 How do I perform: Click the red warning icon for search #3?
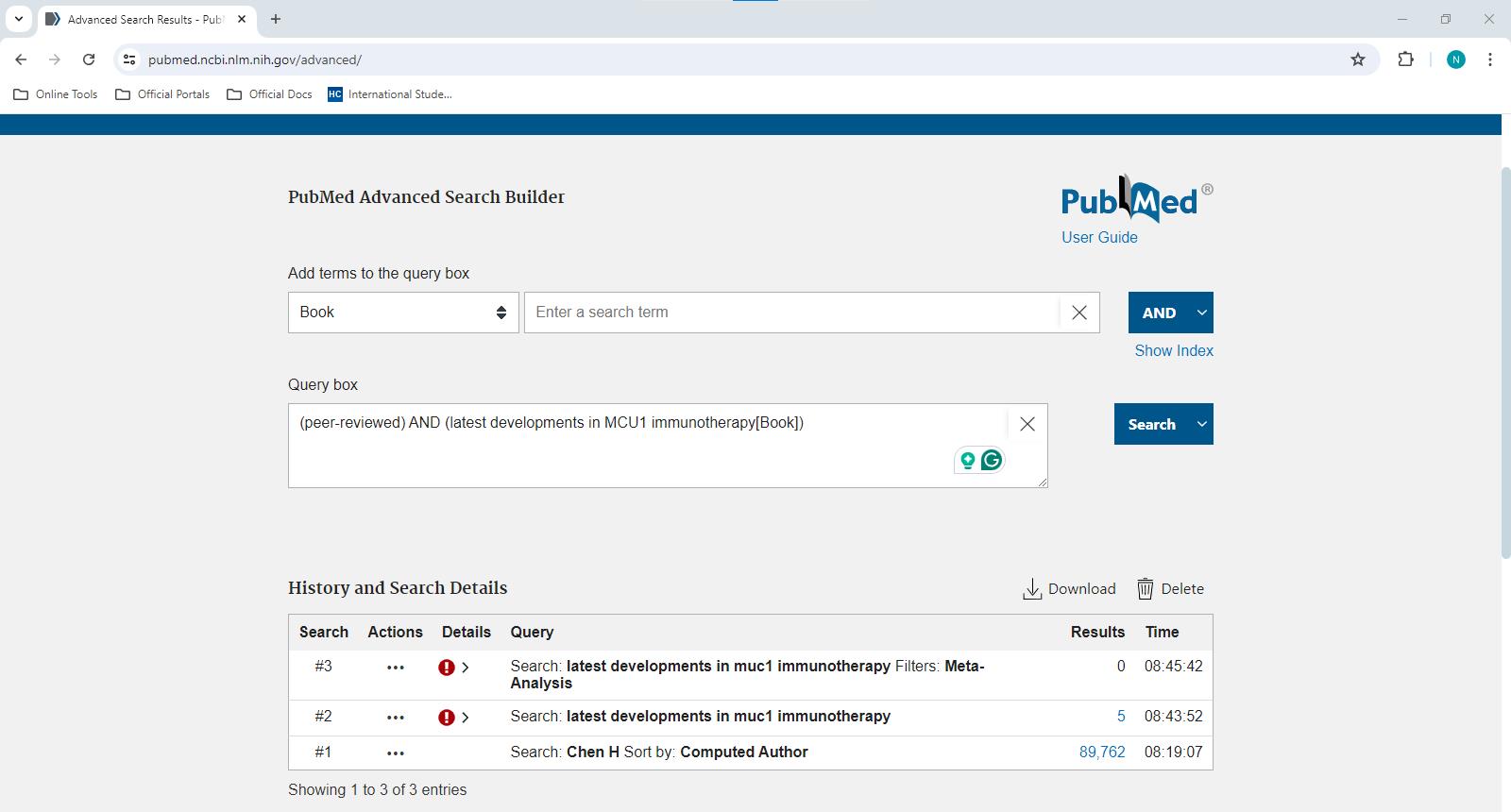click(447, 668)
